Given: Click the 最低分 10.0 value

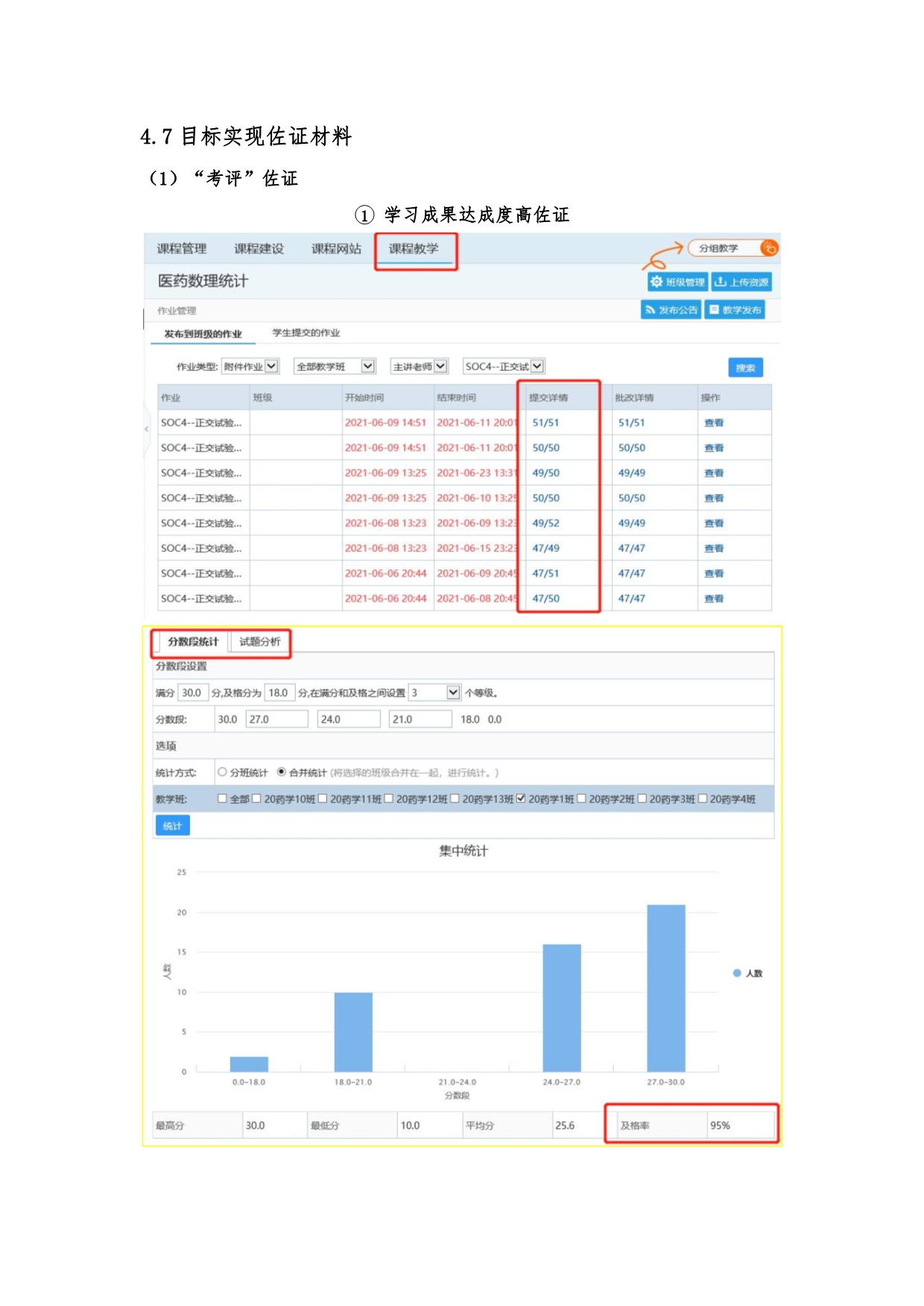Looking at the screenshot, I should pos(410,1125).
